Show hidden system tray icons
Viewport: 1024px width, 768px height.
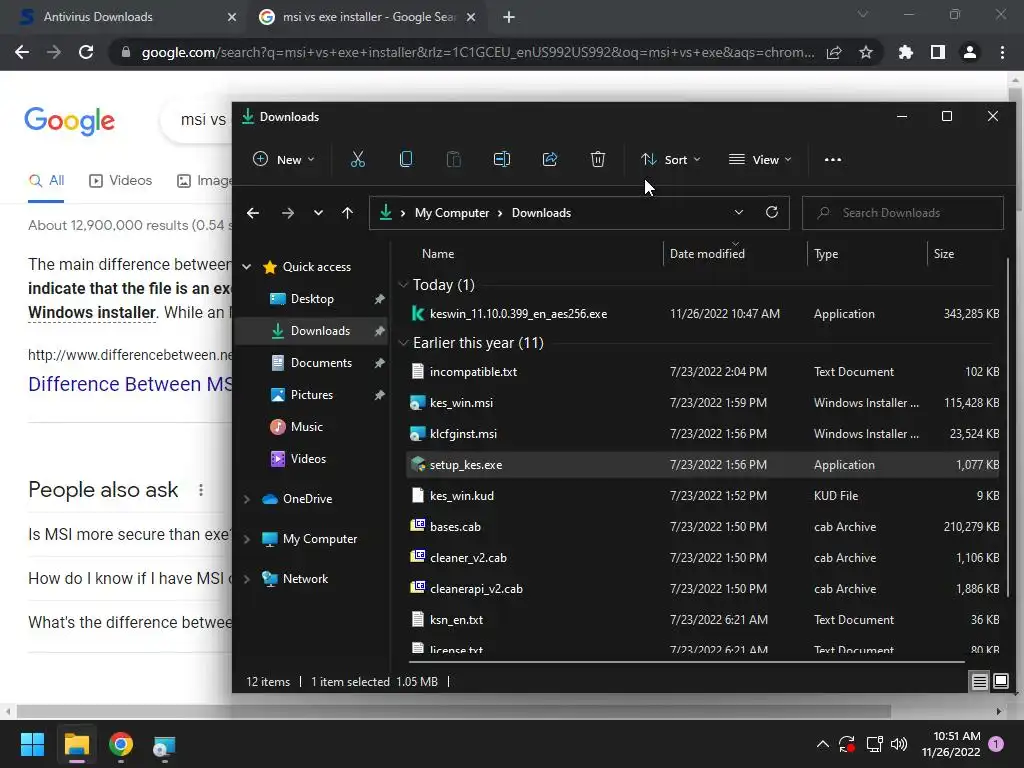823,744
